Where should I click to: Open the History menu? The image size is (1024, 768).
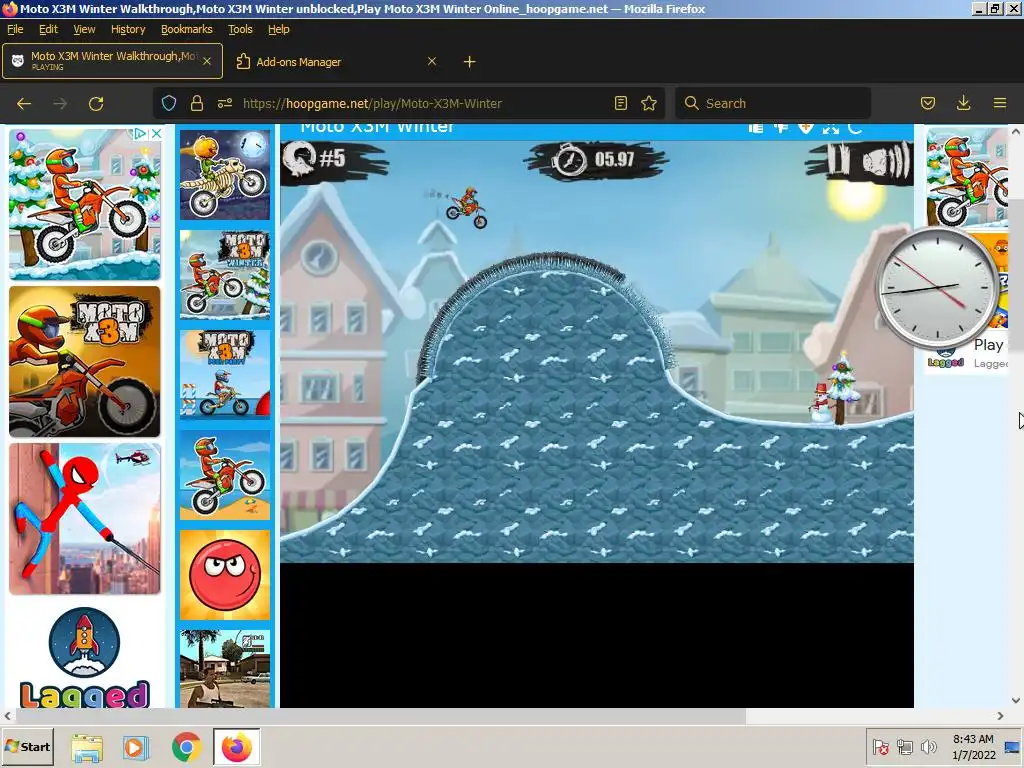click(128, 29)
